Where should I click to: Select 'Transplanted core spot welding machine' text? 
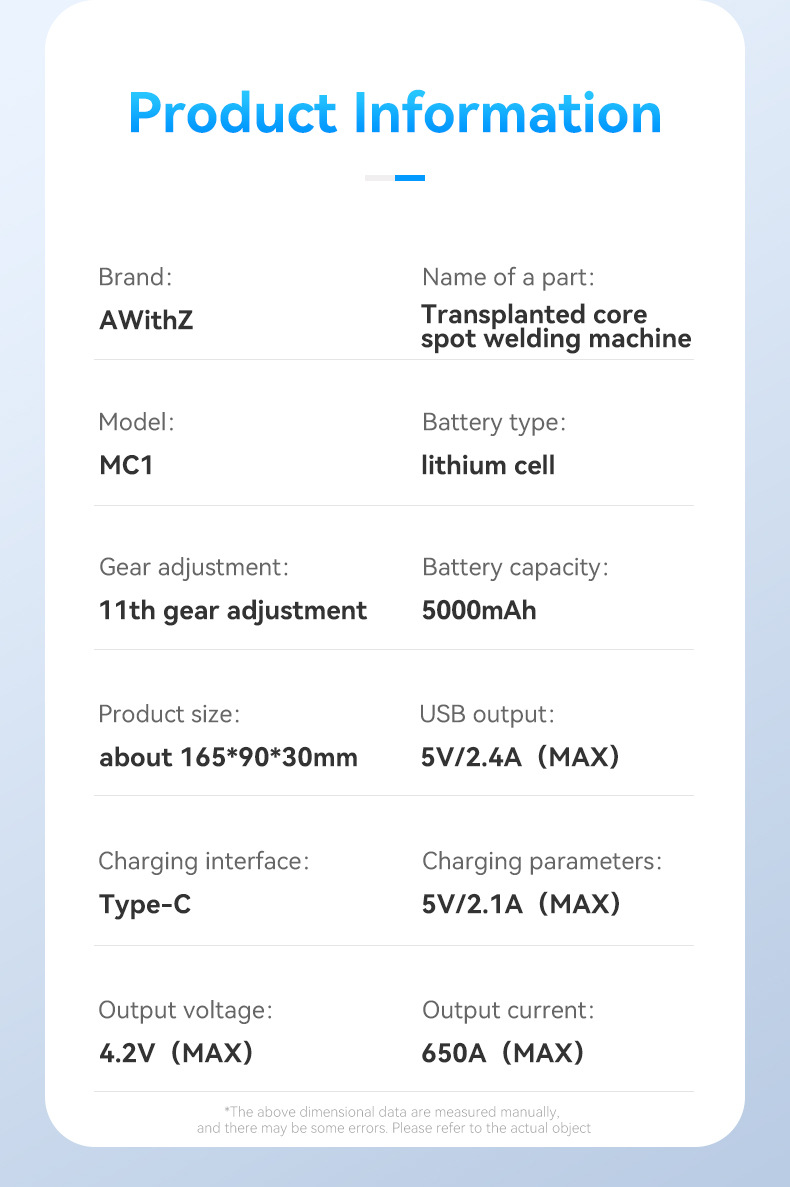click(x=555, y=326)
